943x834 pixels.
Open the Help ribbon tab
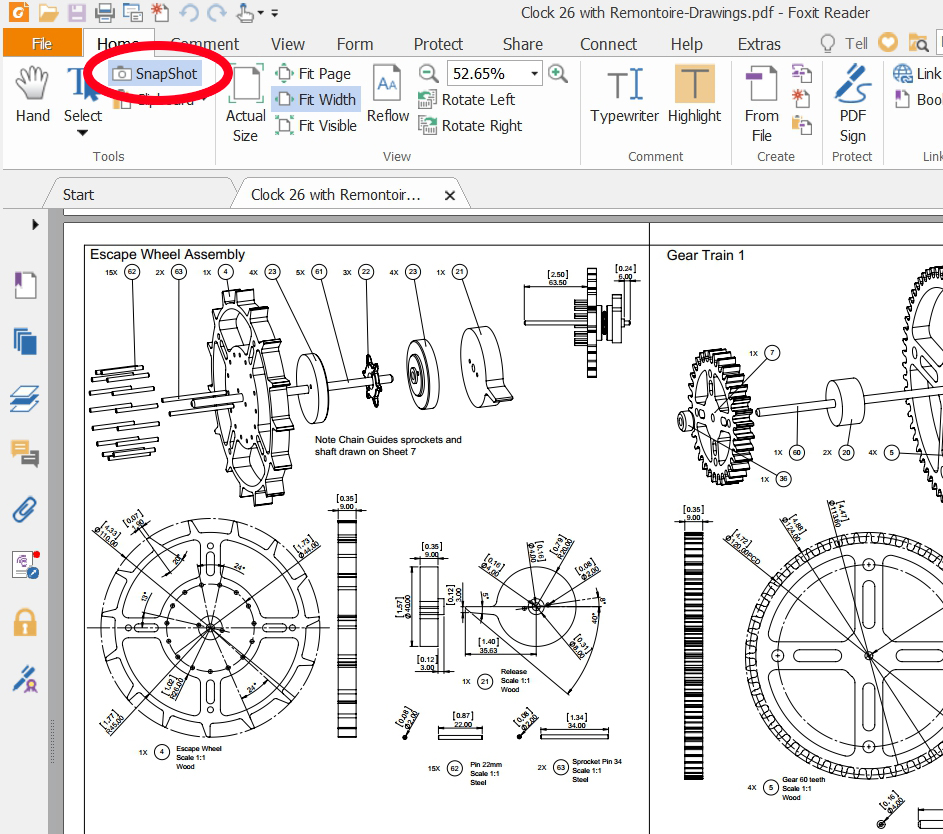(686, 44)
